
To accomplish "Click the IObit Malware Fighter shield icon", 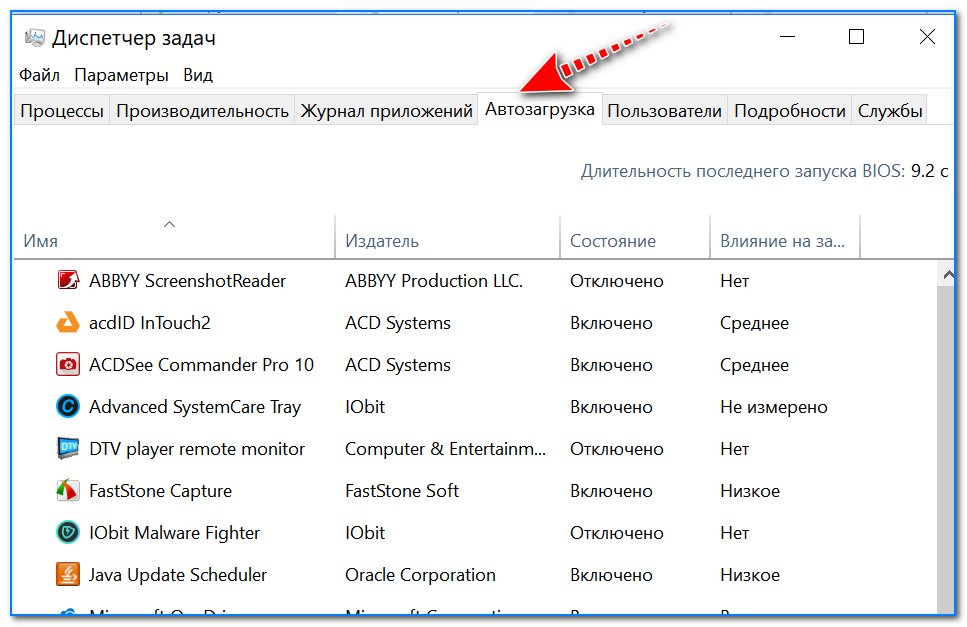I will (68, 532).
